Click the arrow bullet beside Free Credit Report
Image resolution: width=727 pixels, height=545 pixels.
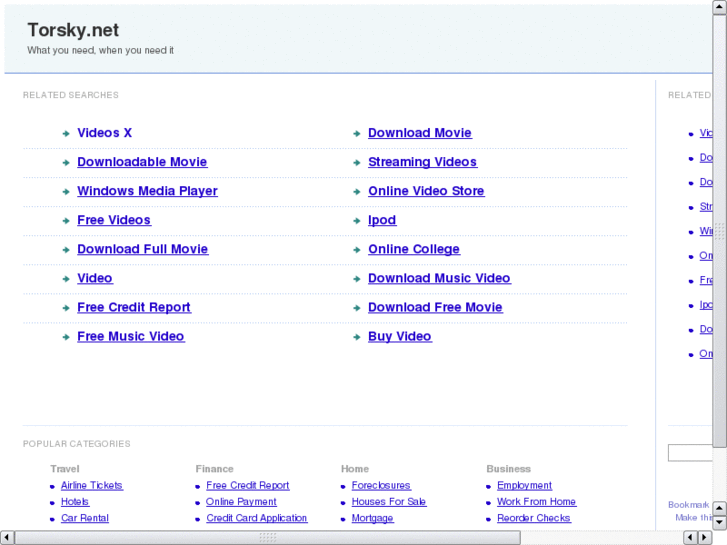(x=66, y=308)
